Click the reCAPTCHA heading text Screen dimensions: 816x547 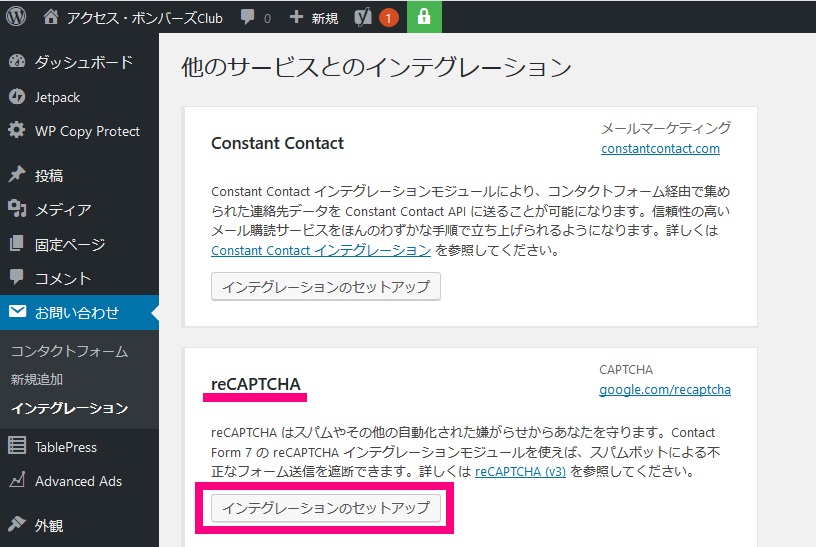tap(256, 384)
